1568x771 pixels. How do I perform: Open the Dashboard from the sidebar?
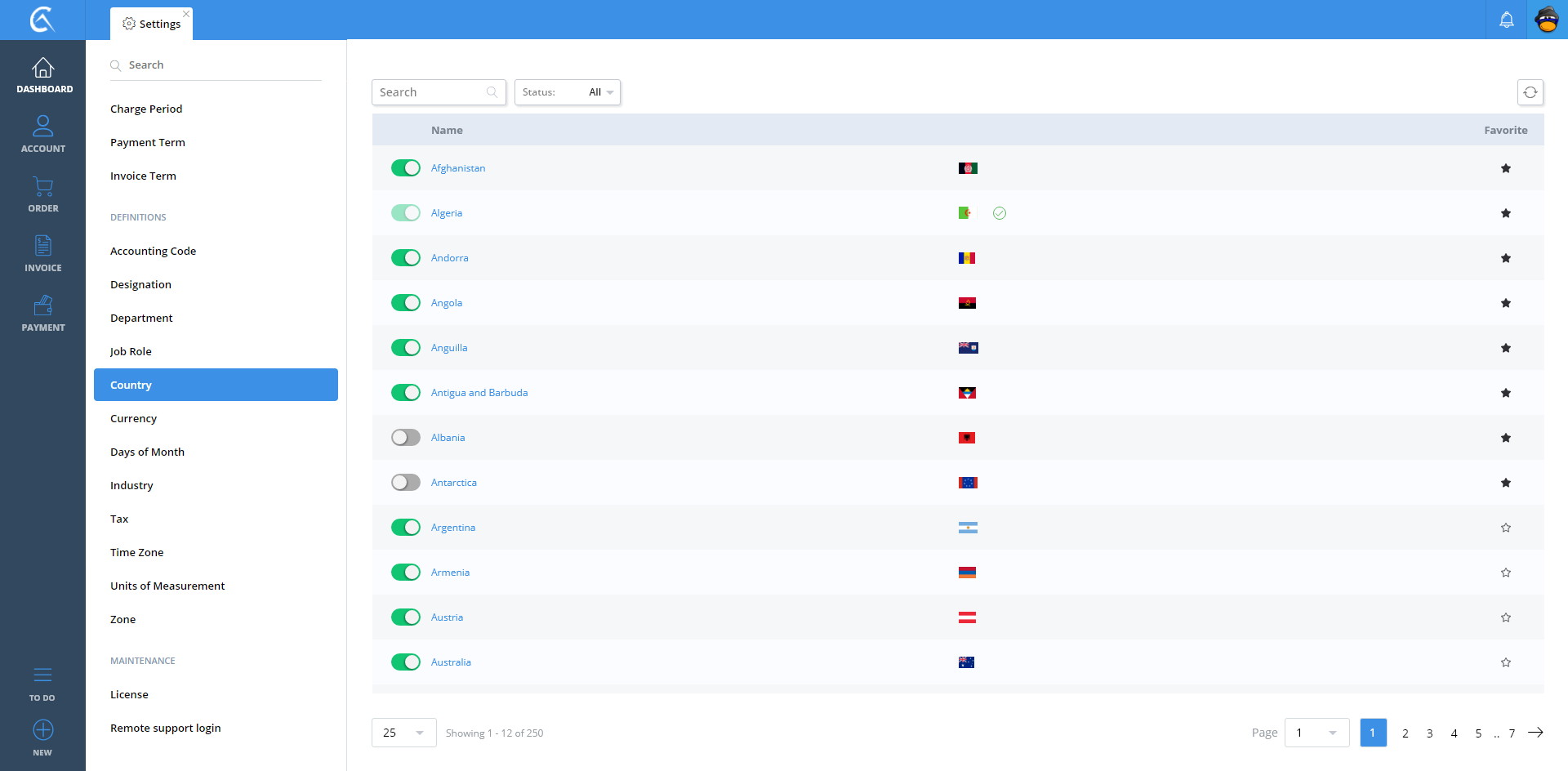(43, 75)
